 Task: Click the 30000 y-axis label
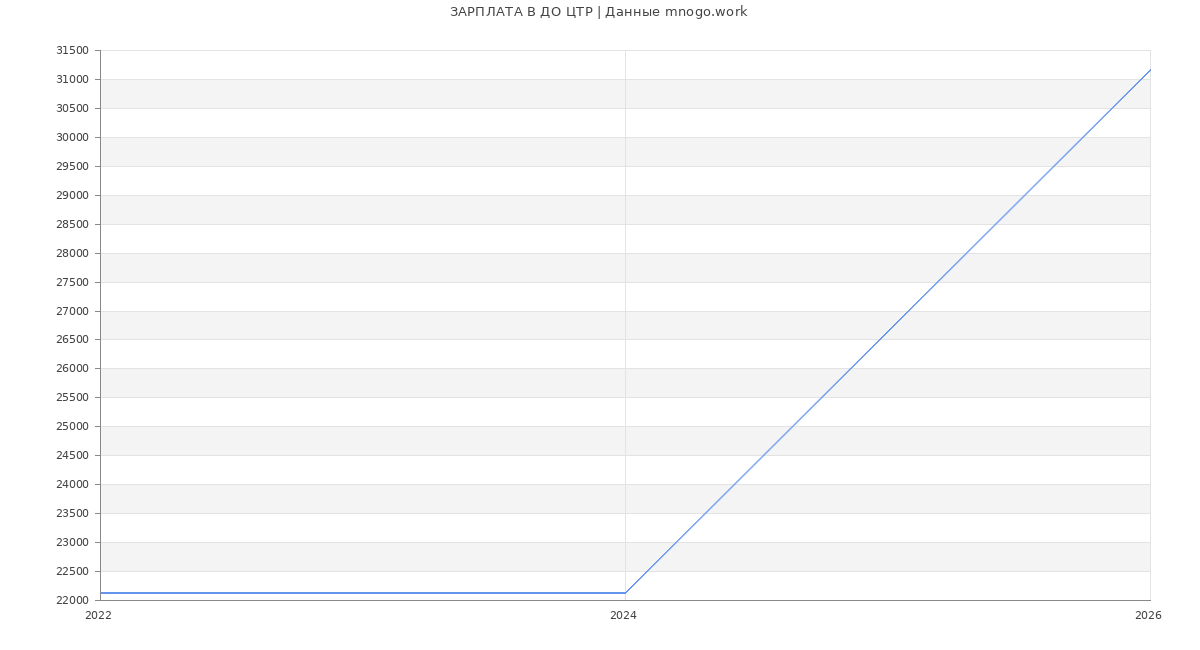(x=72, y=138)
